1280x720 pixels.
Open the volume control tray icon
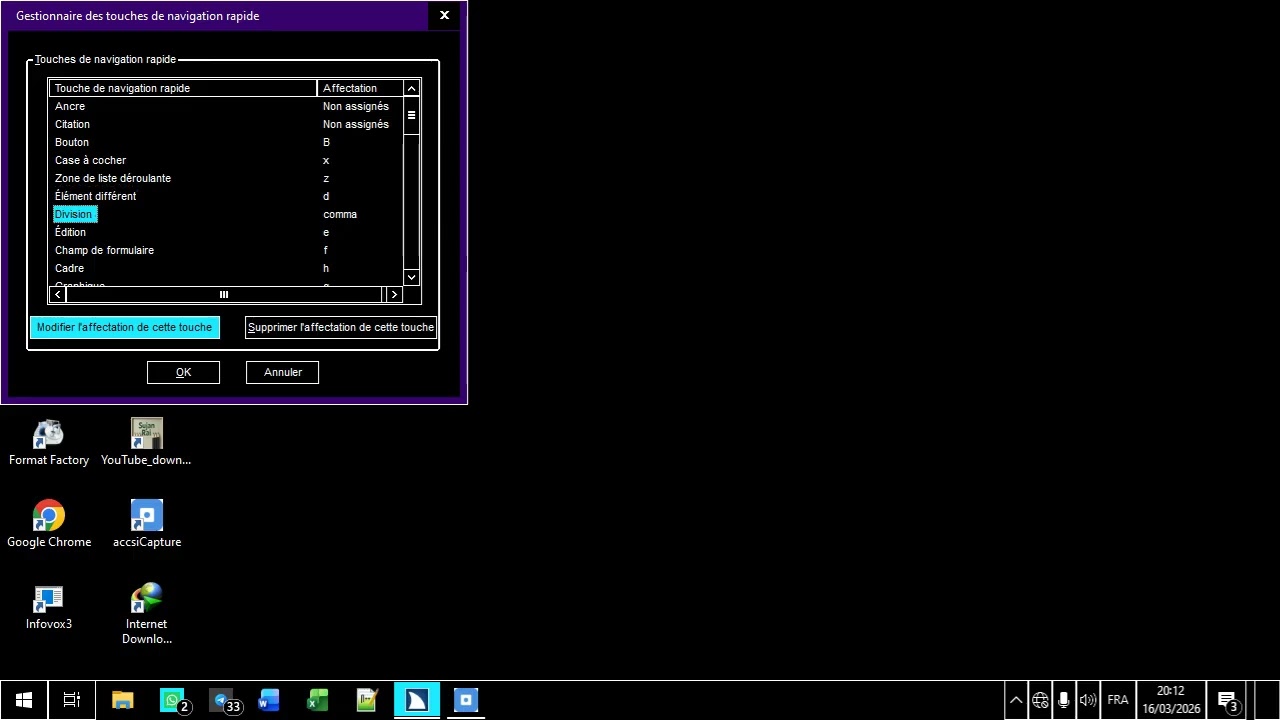1088,700
